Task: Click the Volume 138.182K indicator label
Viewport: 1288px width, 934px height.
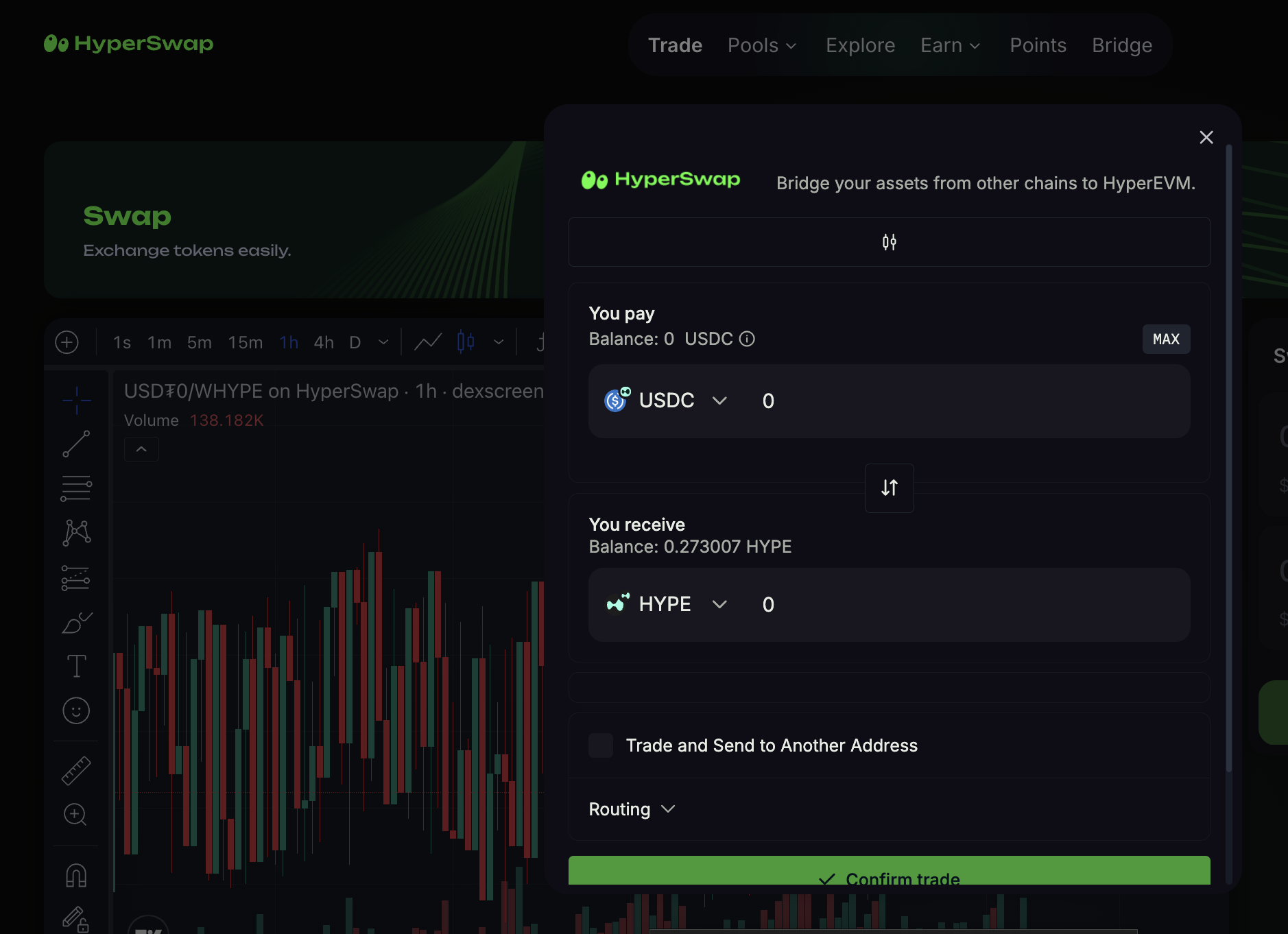Action: (194, 420)
